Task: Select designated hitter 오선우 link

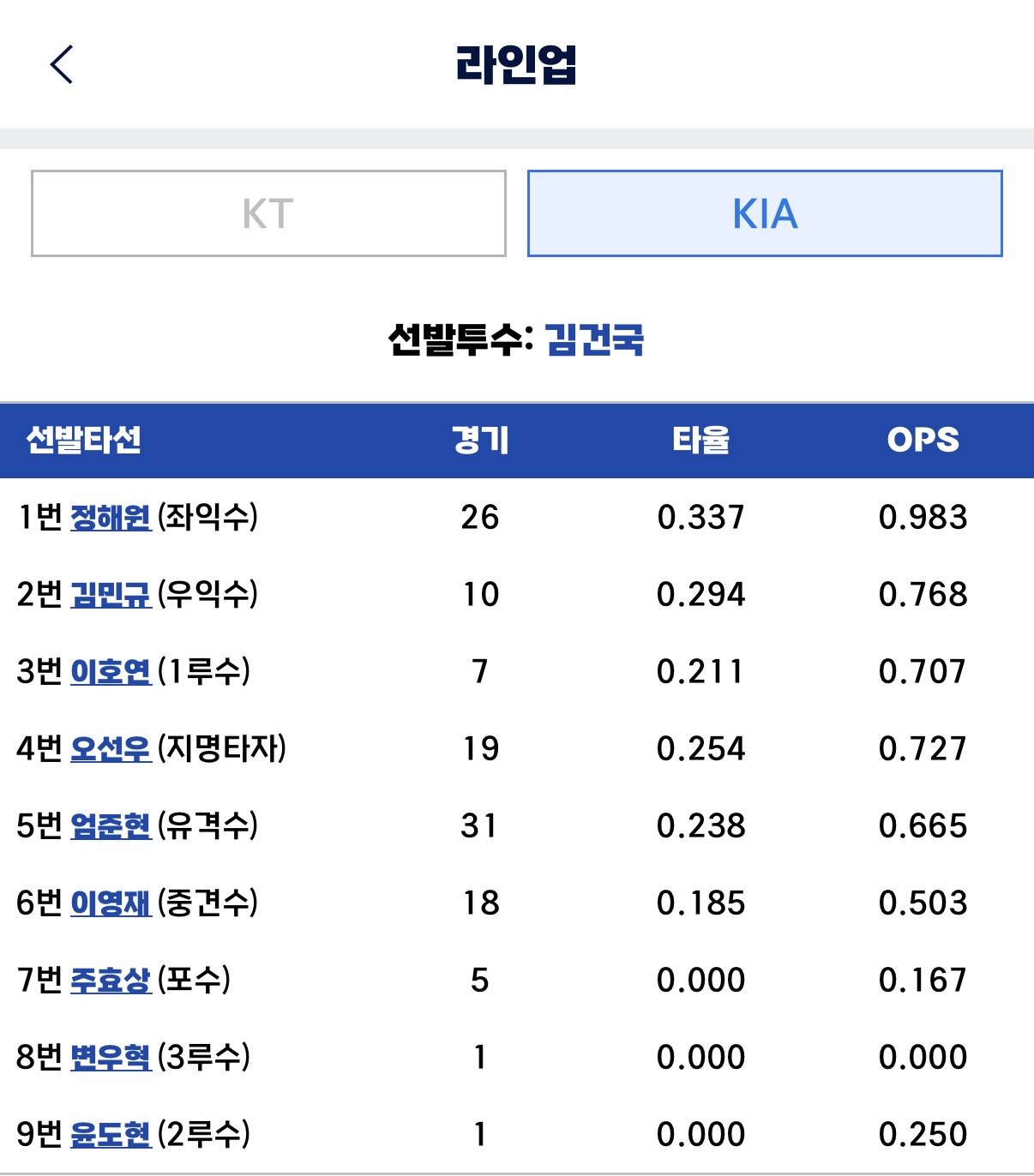Action: click(111, 749)
